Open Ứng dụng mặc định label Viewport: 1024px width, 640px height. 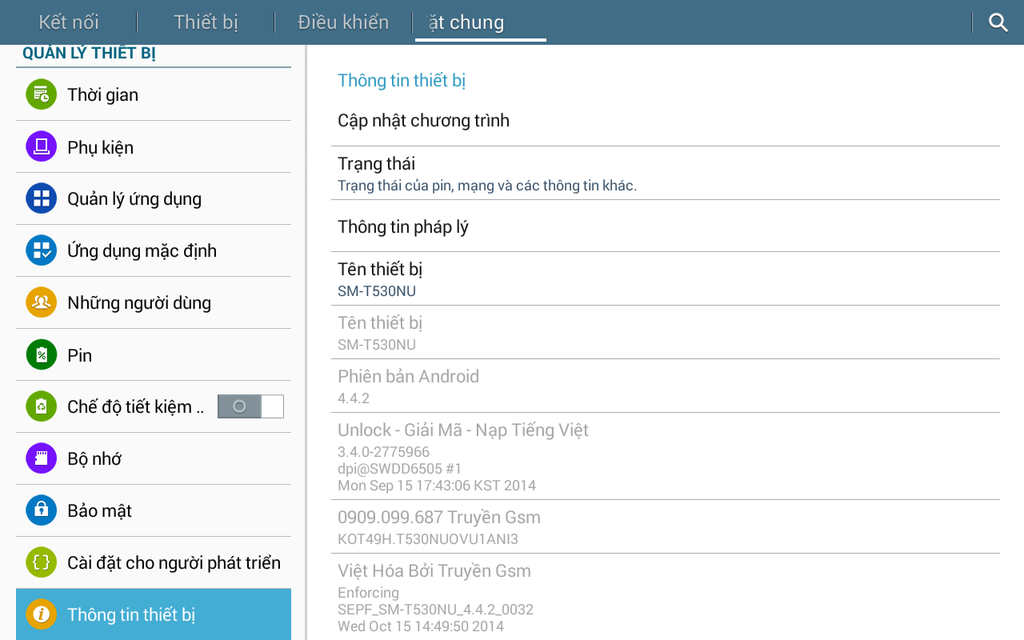point(142,251)
